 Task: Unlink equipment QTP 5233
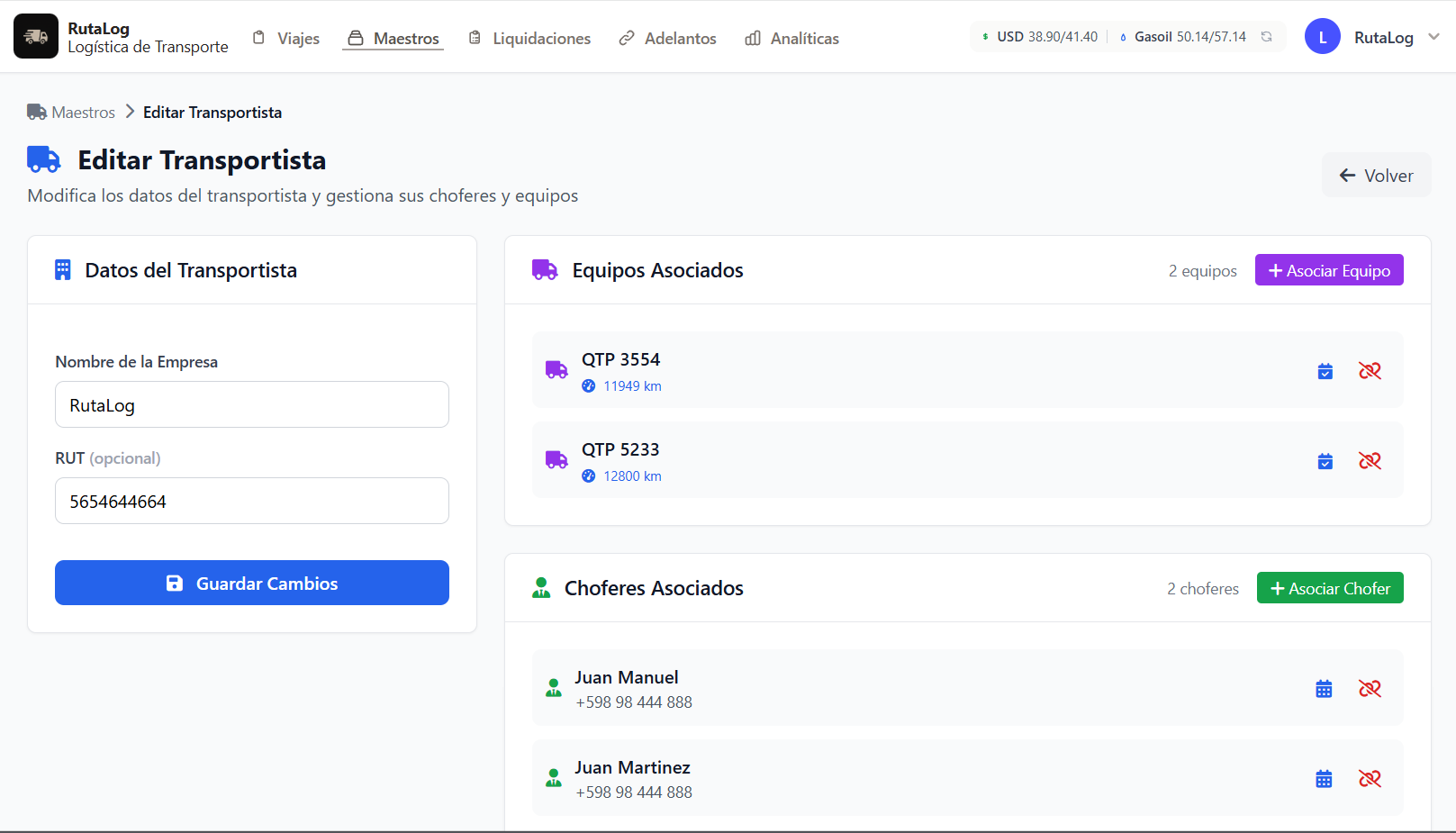[1370, 461]
